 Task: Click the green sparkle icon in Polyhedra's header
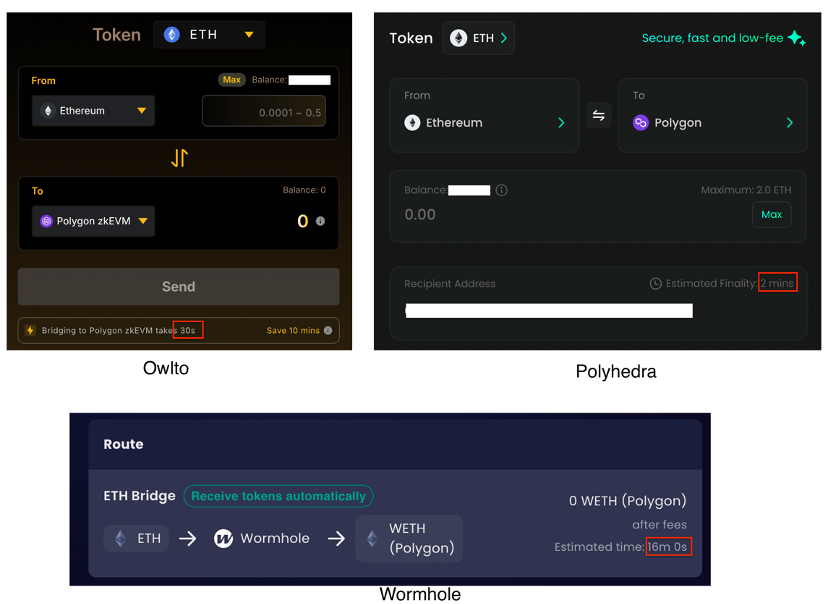pos(796,38)
